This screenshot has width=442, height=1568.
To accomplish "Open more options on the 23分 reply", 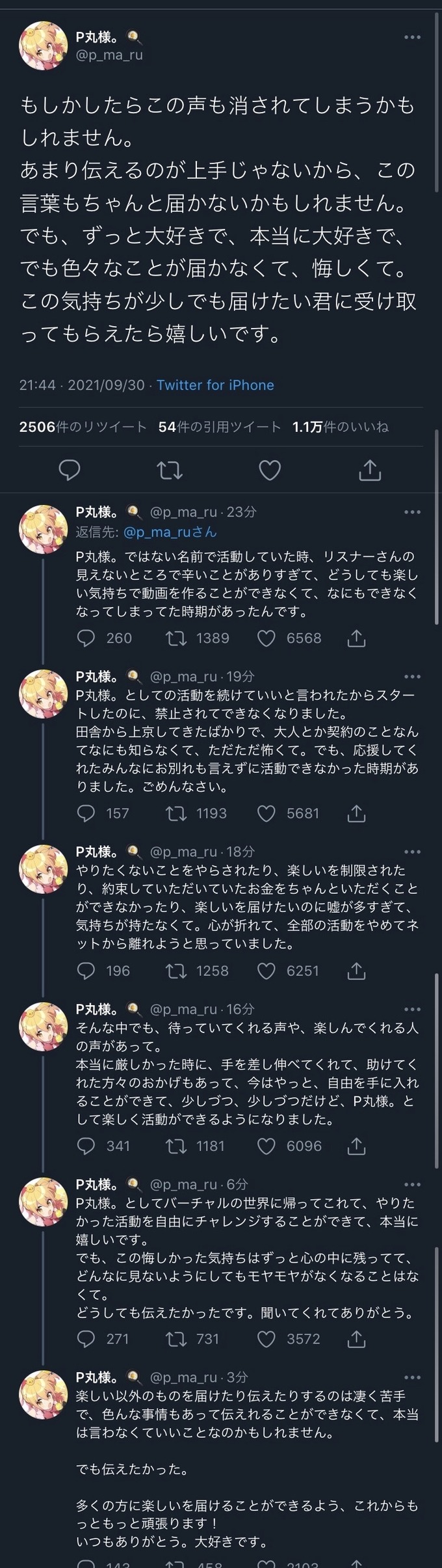I will click(x=412, y=512).
